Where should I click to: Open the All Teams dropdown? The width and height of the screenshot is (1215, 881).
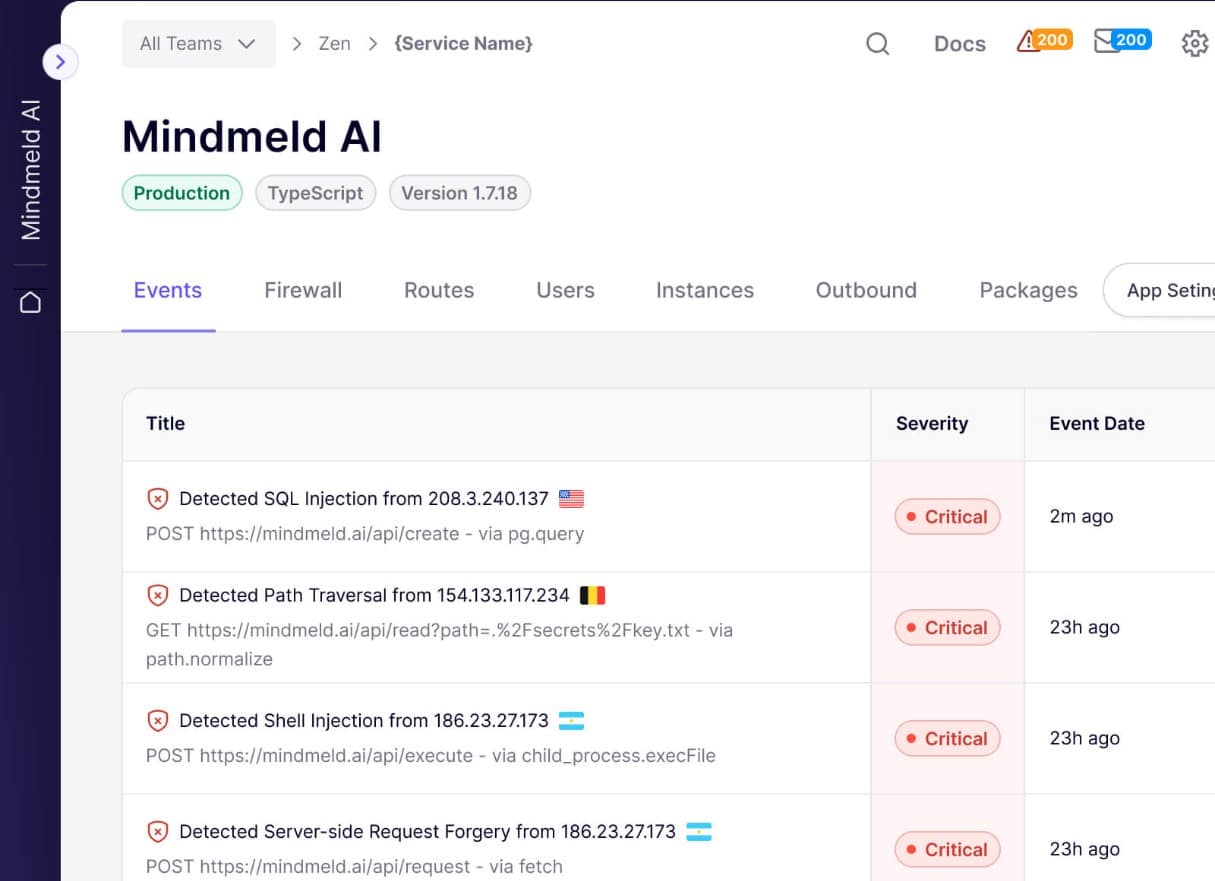(198, 43)
